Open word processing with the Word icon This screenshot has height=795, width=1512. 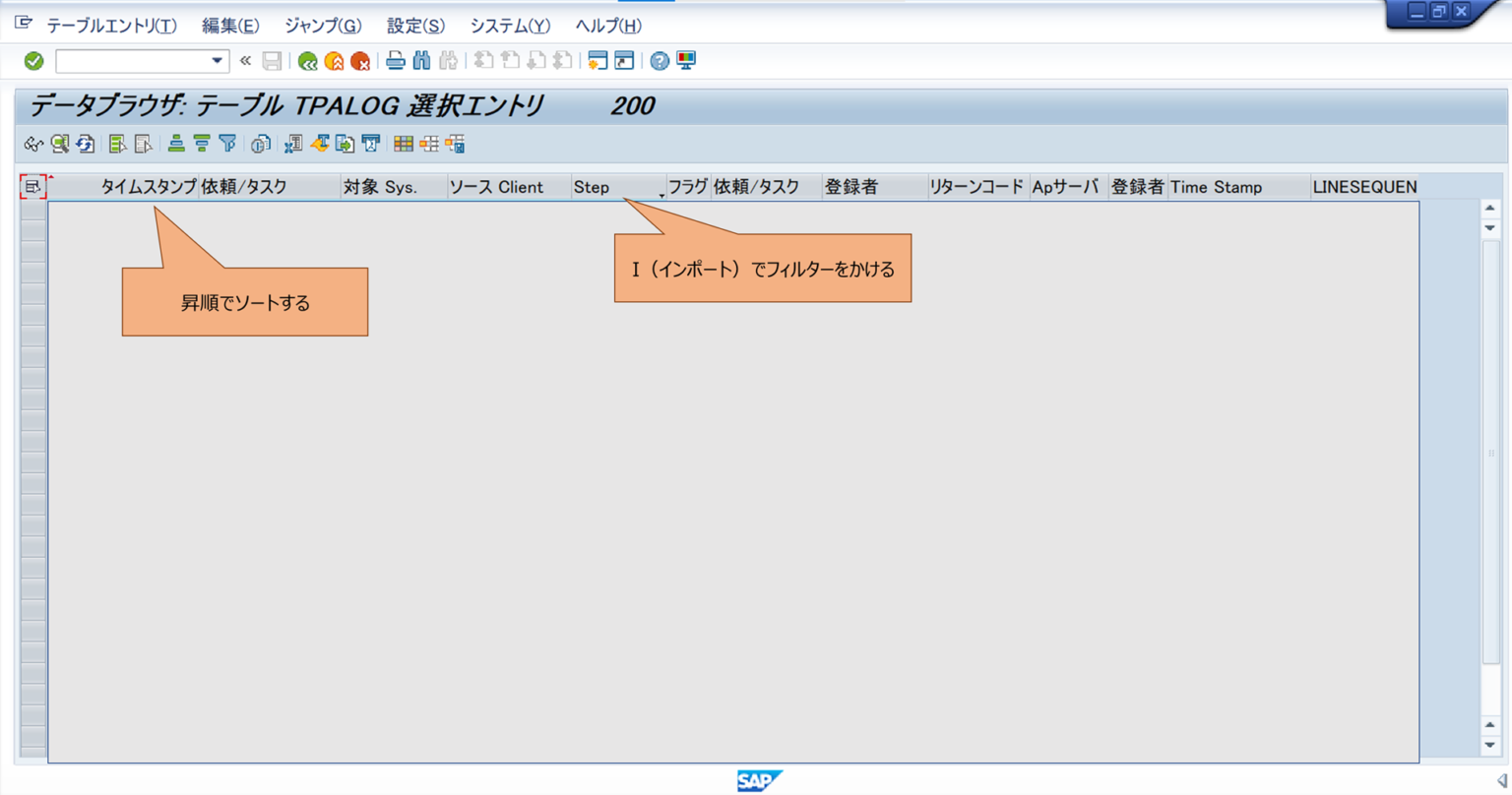[x=317, y=144]
